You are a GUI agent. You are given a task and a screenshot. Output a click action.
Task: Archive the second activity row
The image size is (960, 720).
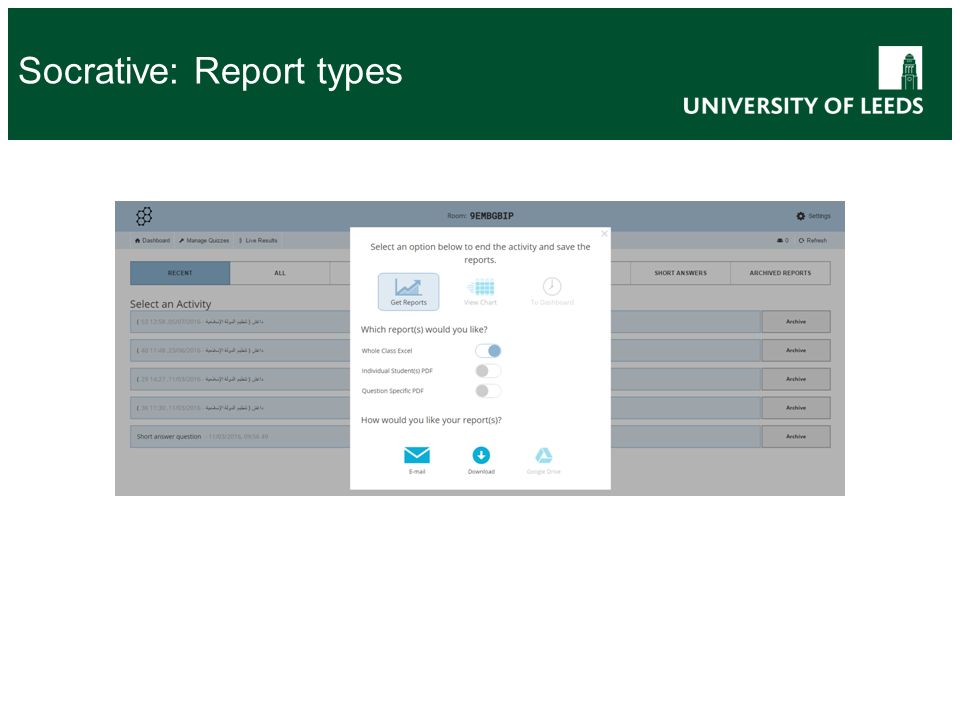(796, 350)
